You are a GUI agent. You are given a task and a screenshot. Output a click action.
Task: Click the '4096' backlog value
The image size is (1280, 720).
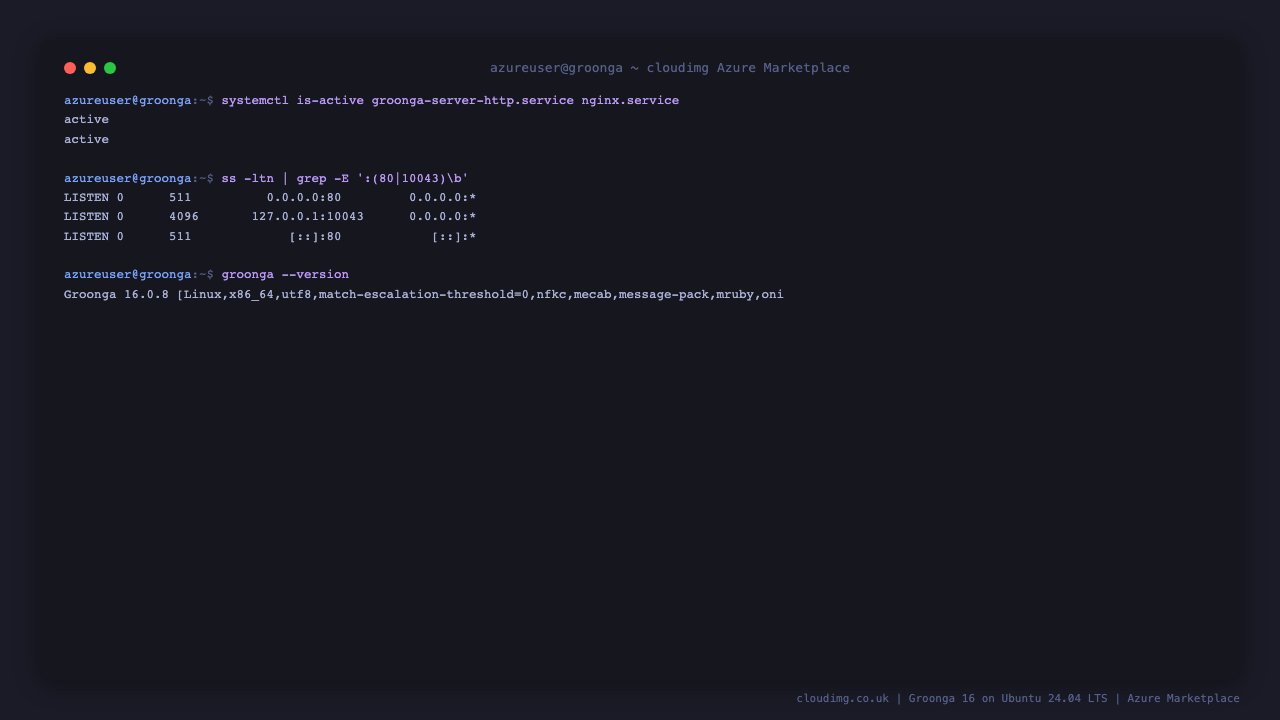click(x=184, y=217)
